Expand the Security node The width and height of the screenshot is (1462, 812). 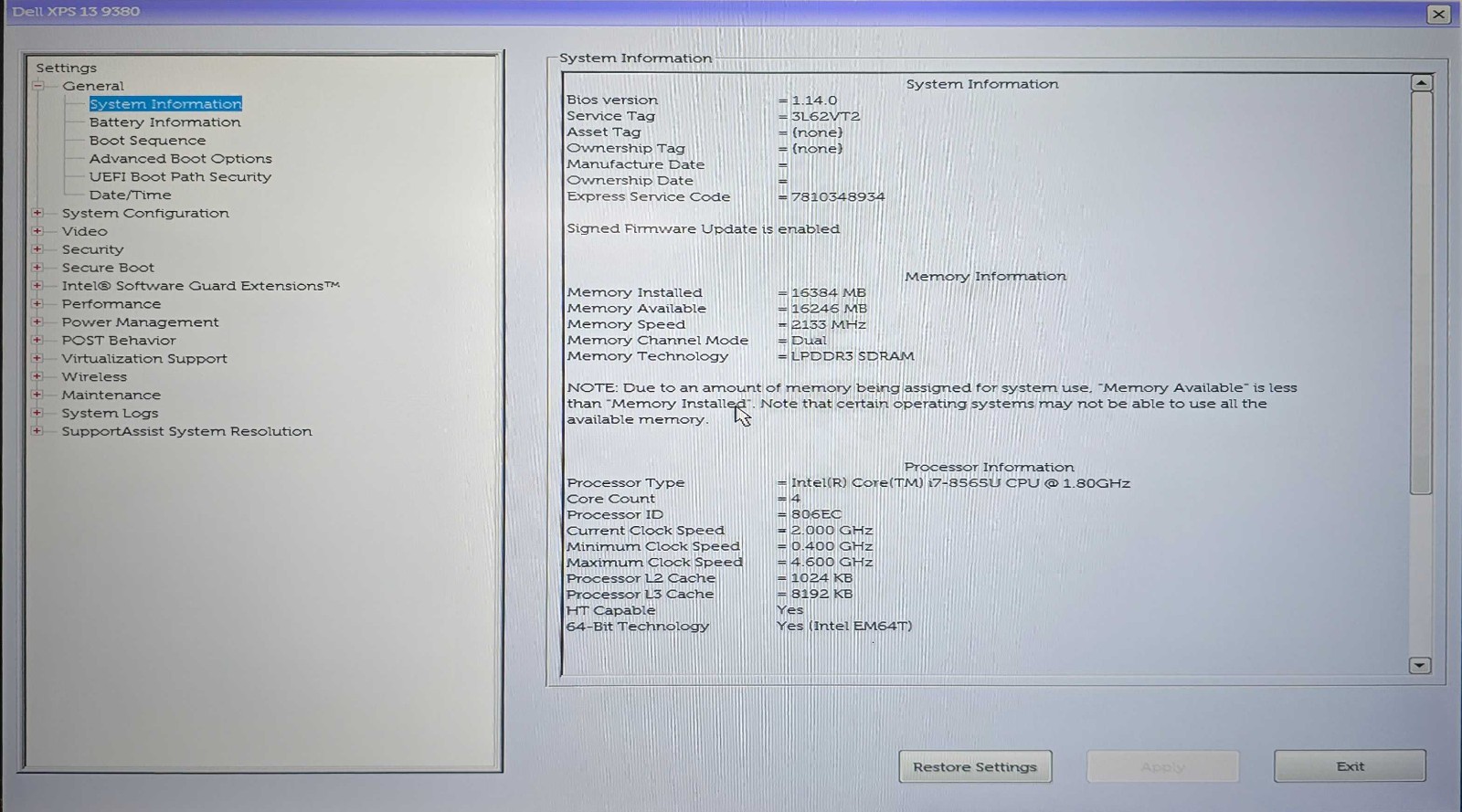[37, 249]
